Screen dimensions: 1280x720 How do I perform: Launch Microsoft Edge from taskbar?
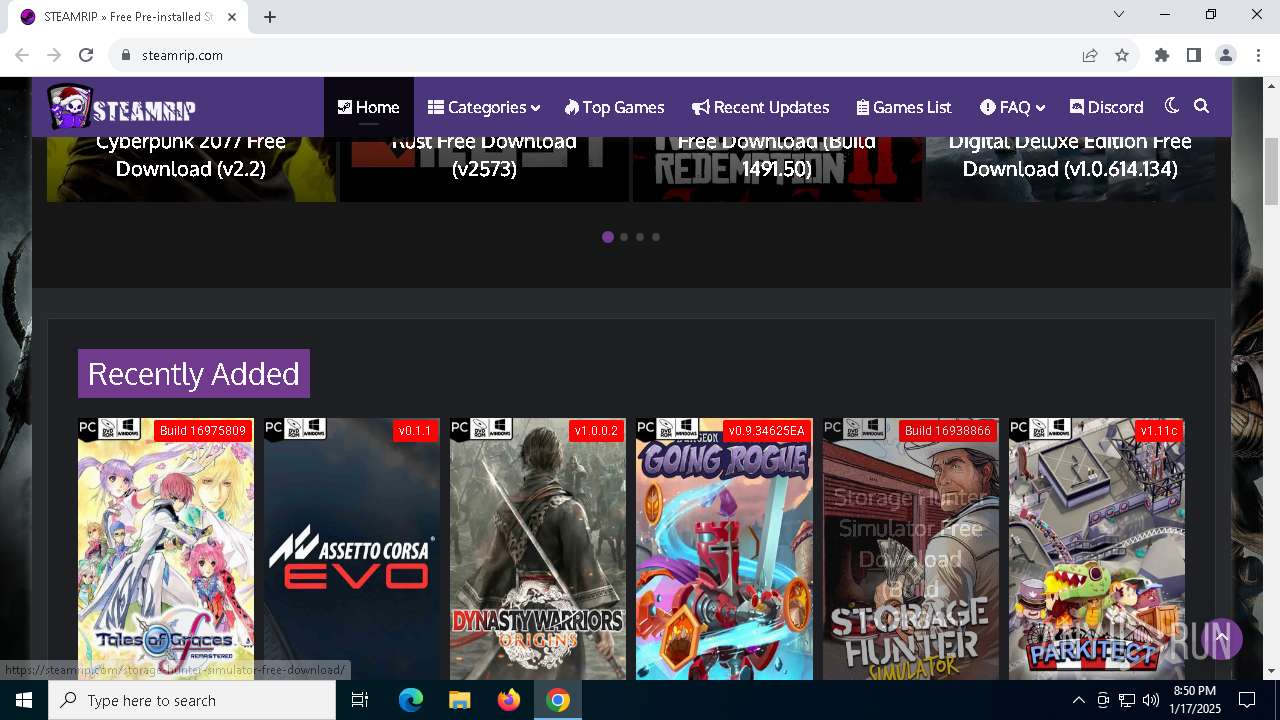411,700
